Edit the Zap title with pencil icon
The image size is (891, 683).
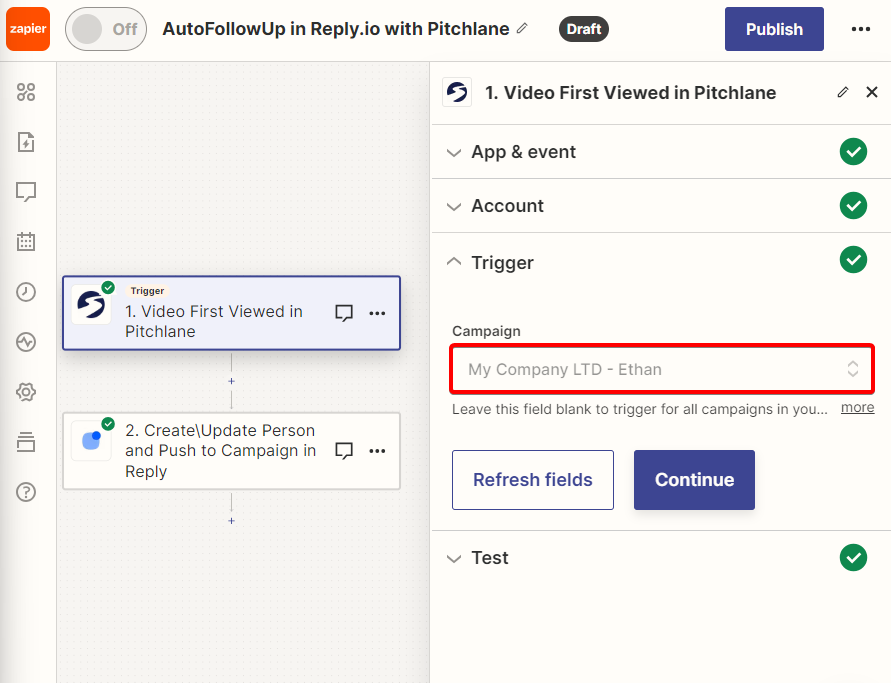point(522,28)
